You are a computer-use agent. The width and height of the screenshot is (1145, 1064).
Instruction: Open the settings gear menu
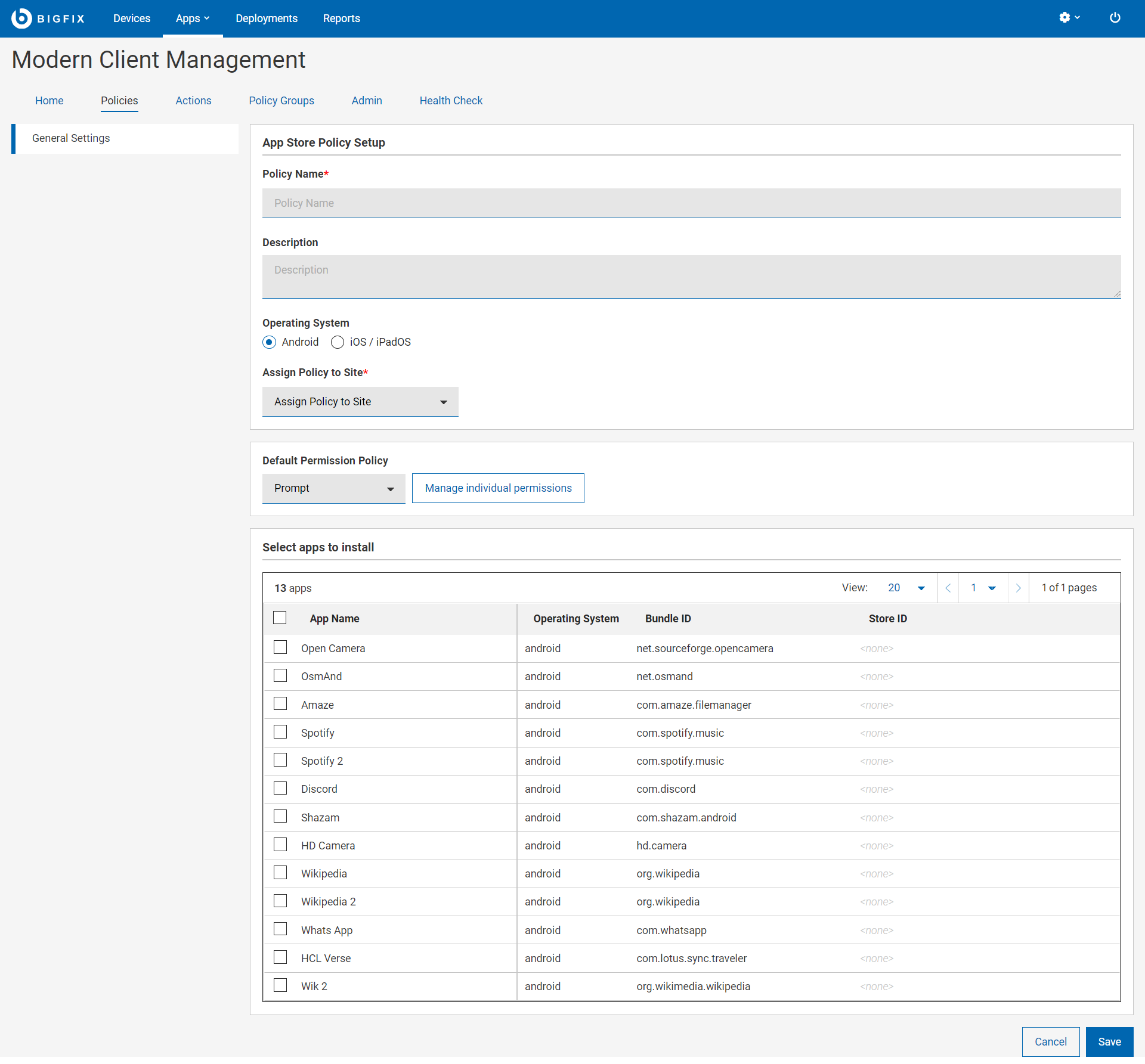(x=1064, y=18)
